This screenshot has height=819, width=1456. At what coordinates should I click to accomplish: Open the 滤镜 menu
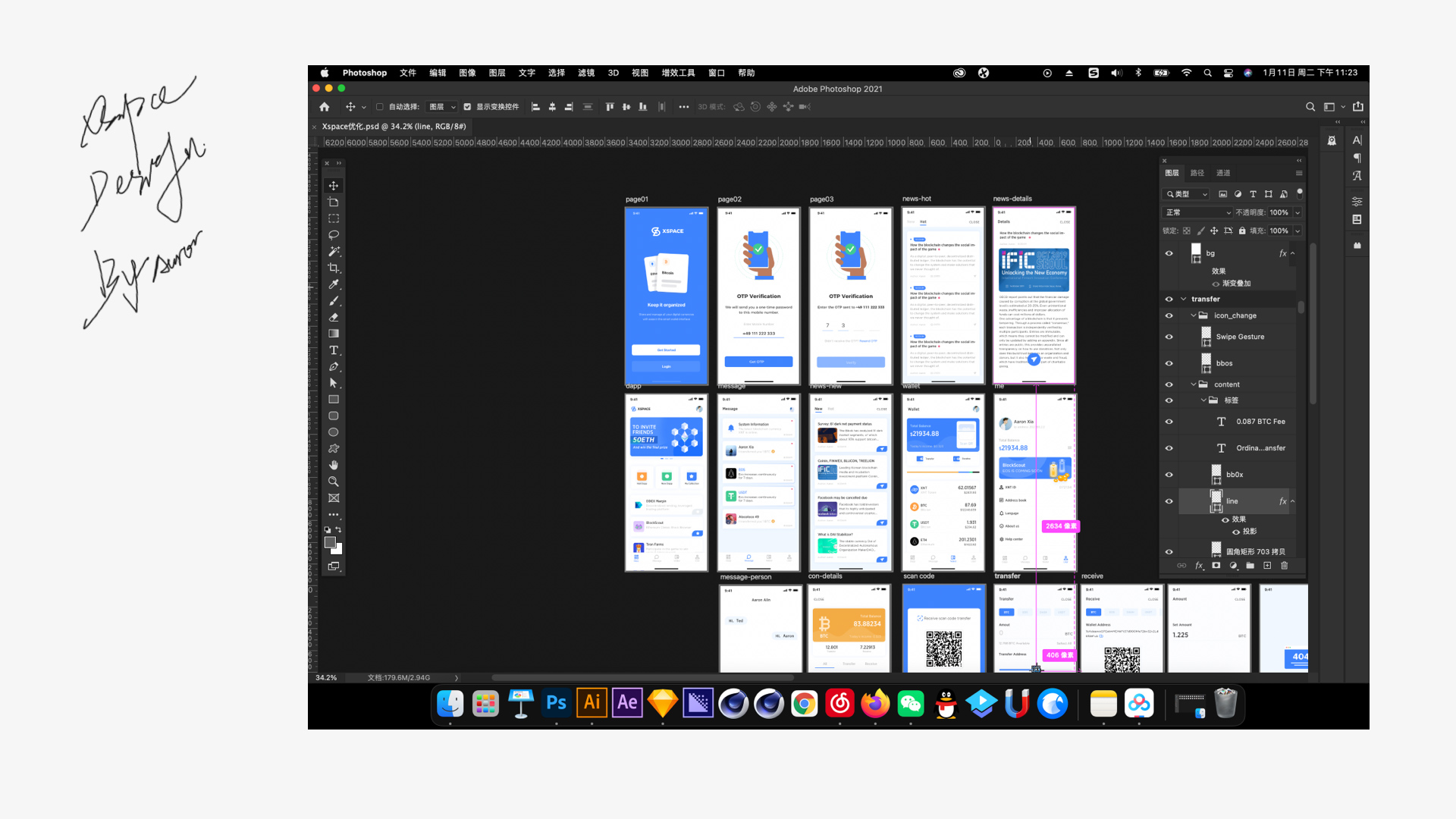pyautogui.click(x=586, y=73)
